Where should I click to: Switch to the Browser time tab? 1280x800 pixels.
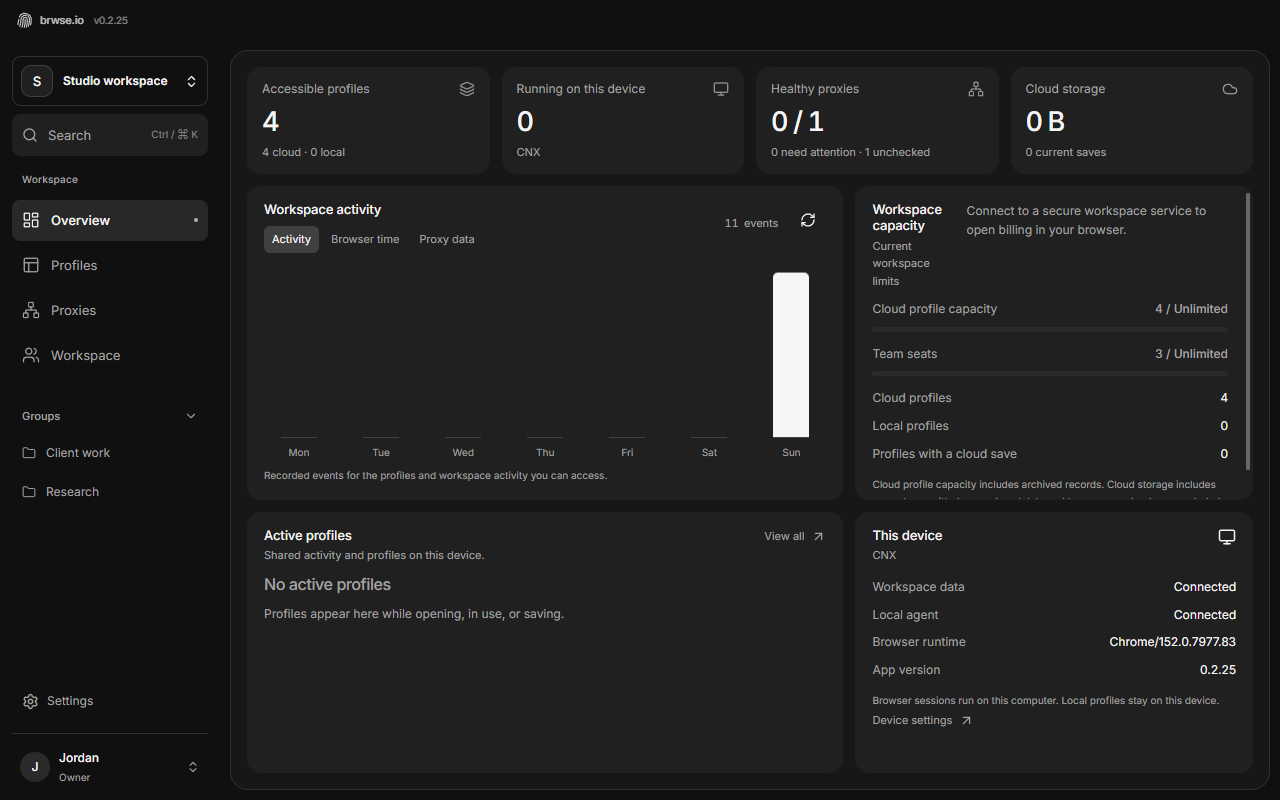[x=365, y=239]
